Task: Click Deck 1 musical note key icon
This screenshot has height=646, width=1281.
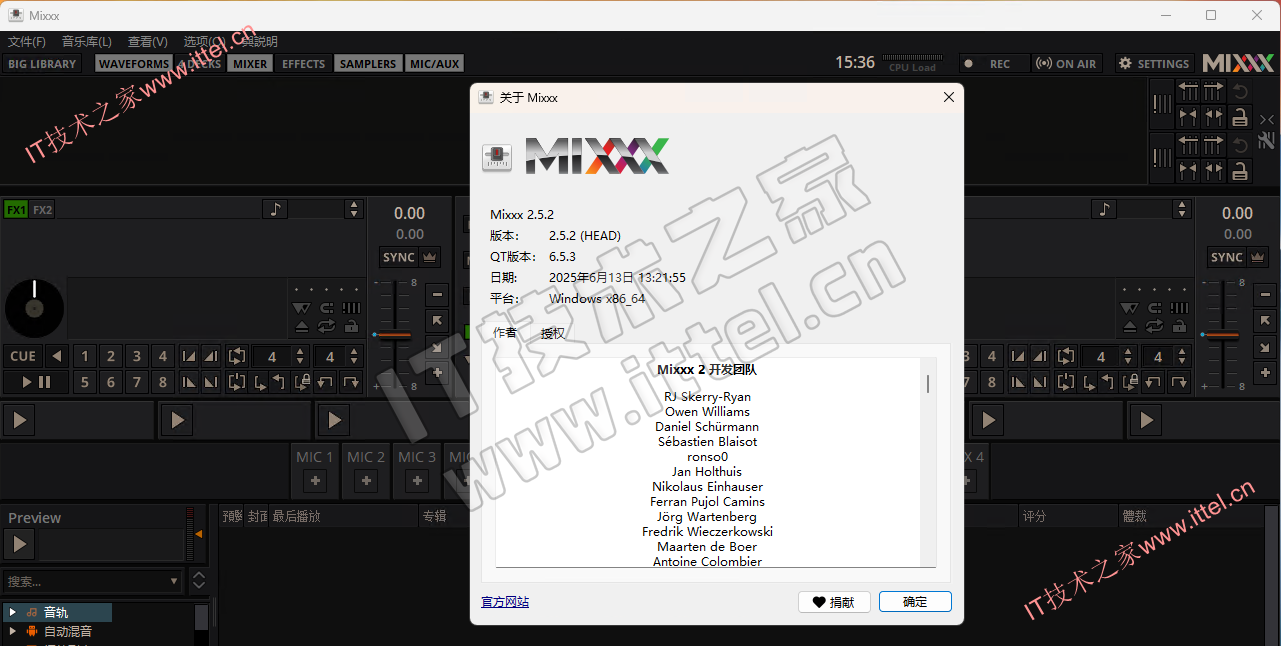Action: (276, 209)
